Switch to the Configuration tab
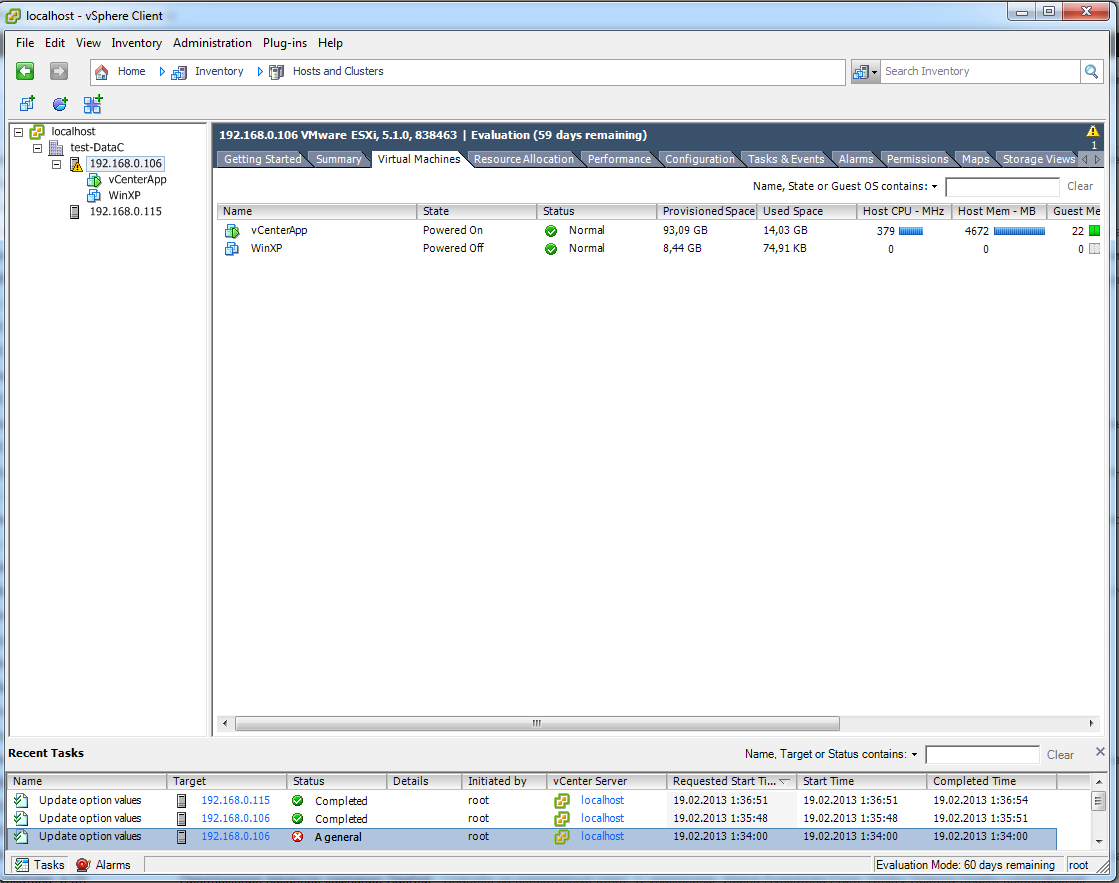Viewport: 1119px width, 883px height. coord(699,159)
